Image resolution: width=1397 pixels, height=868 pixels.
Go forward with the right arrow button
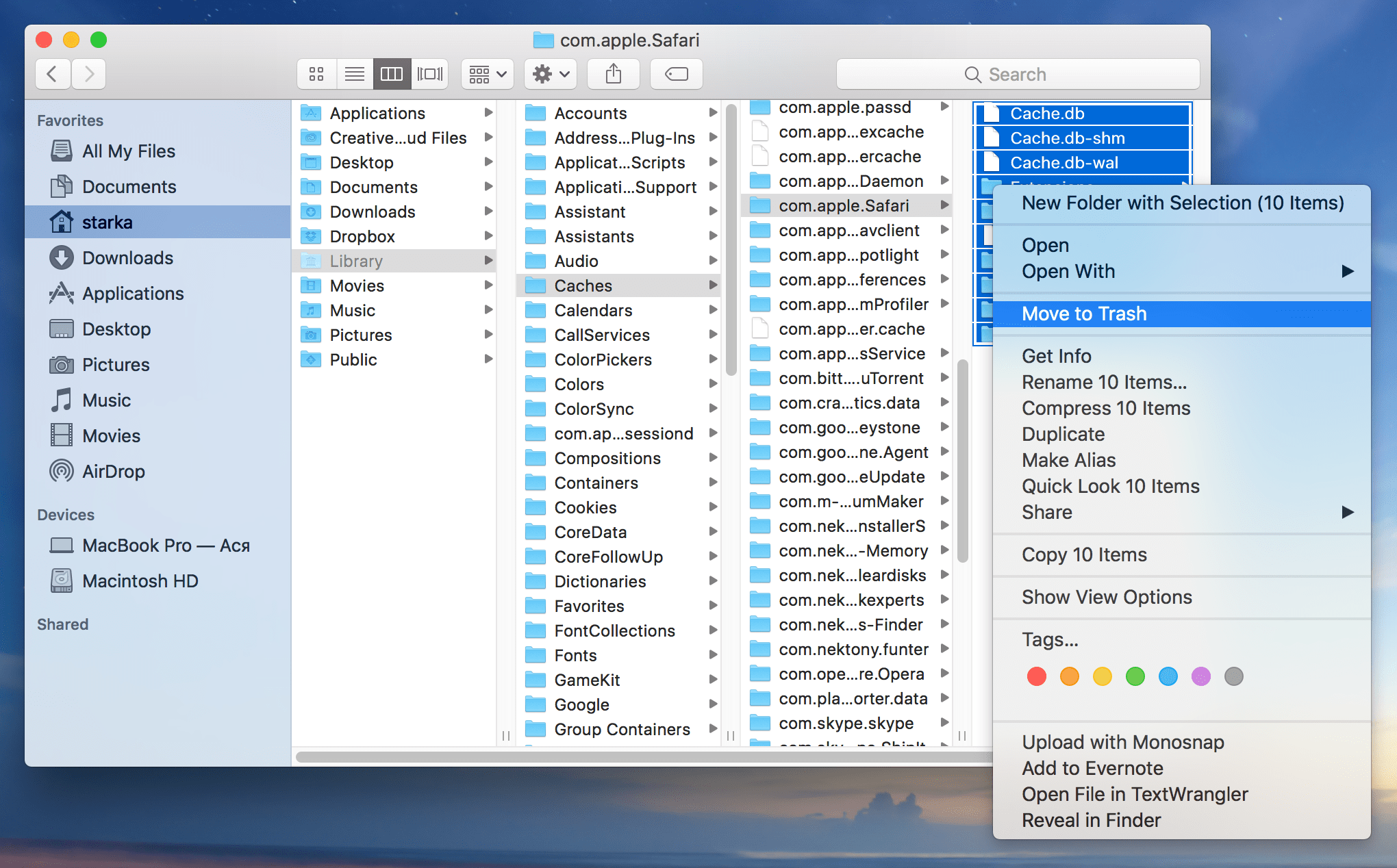pos(88,74)
